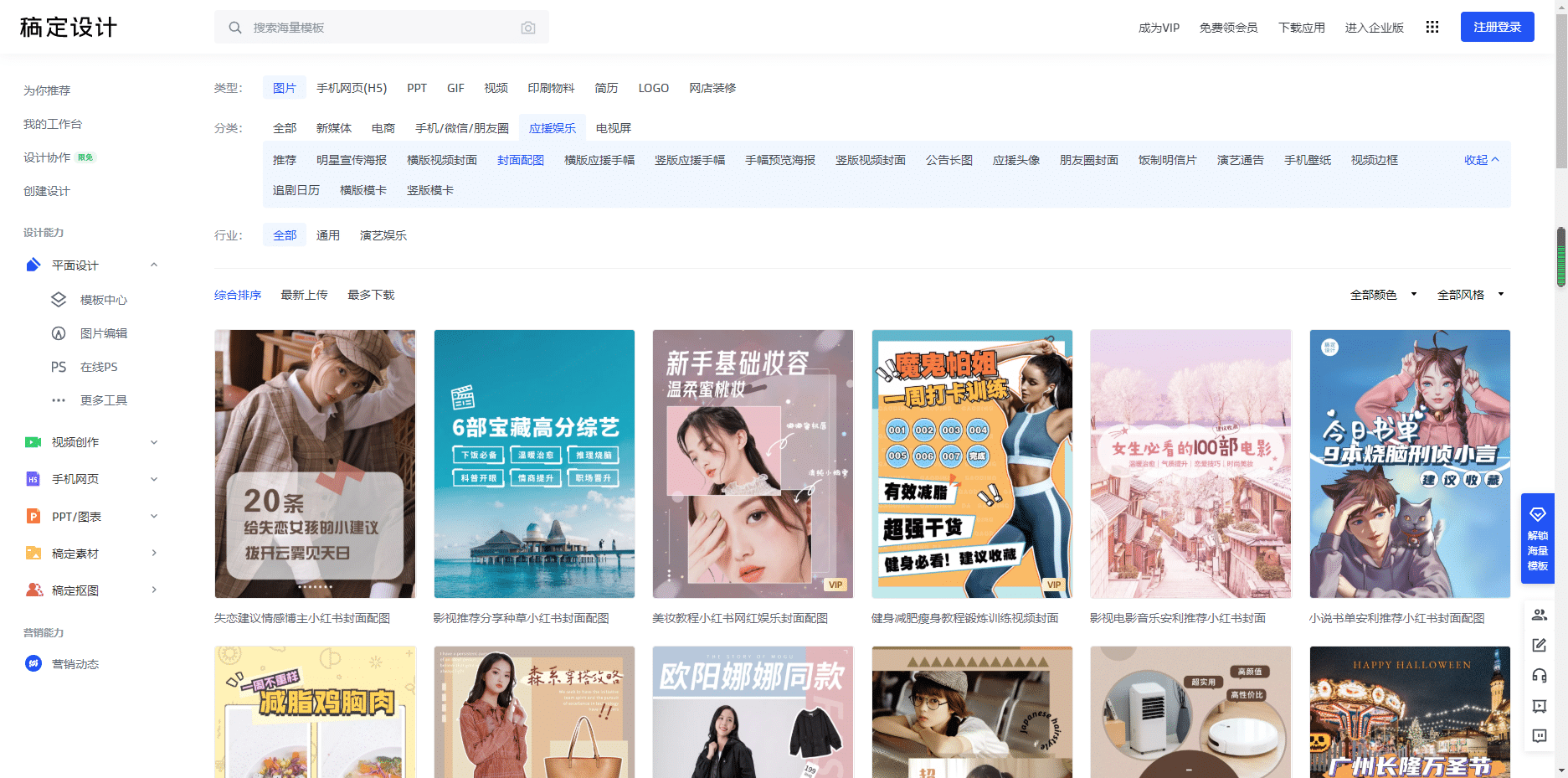Click the 手机网页 H5 icon
The height and width of the screenshot is (778, 1568).
(x=33, y=479)
